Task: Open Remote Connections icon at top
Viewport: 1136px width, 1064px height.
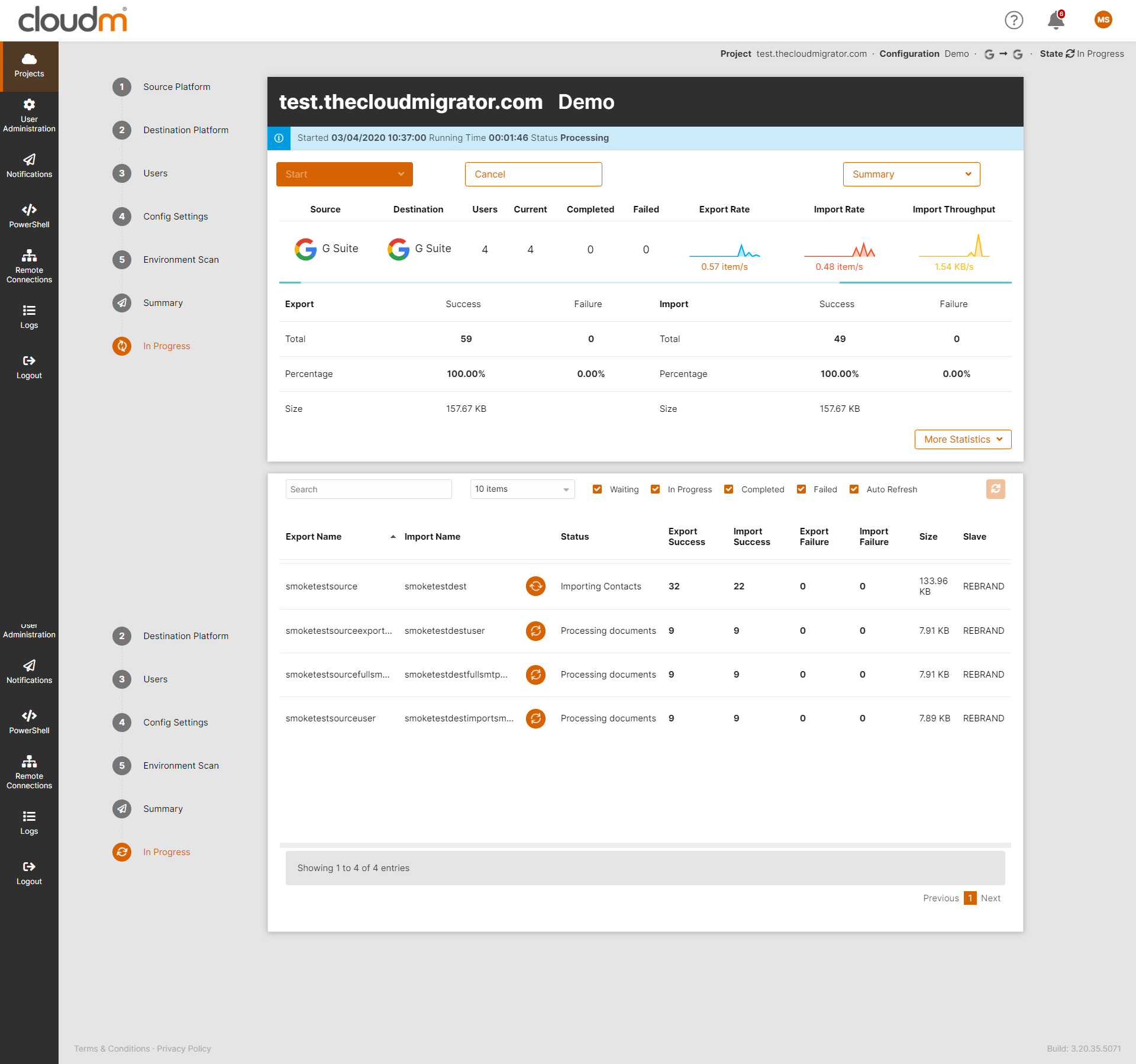Action: pyautogui.click(x=29, y=256)
